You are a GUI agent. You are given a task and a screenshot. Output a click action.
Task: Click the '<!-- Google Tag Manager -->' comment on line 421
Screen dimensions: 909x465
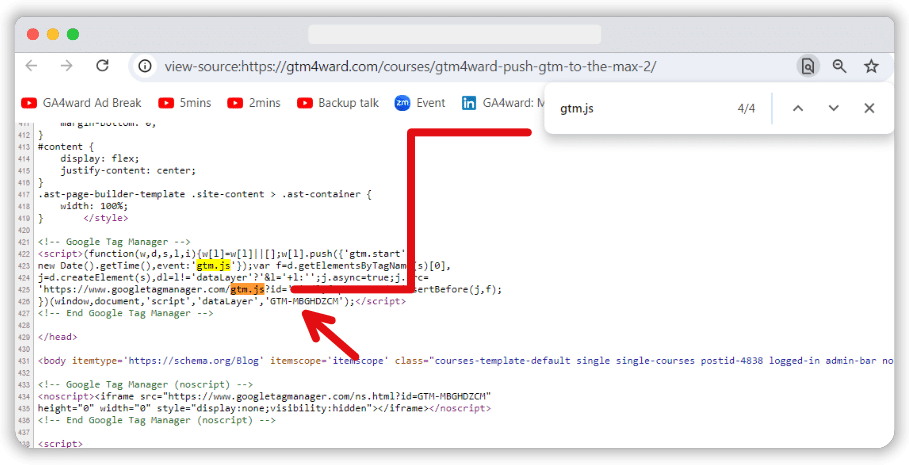(x=114, y=242)
